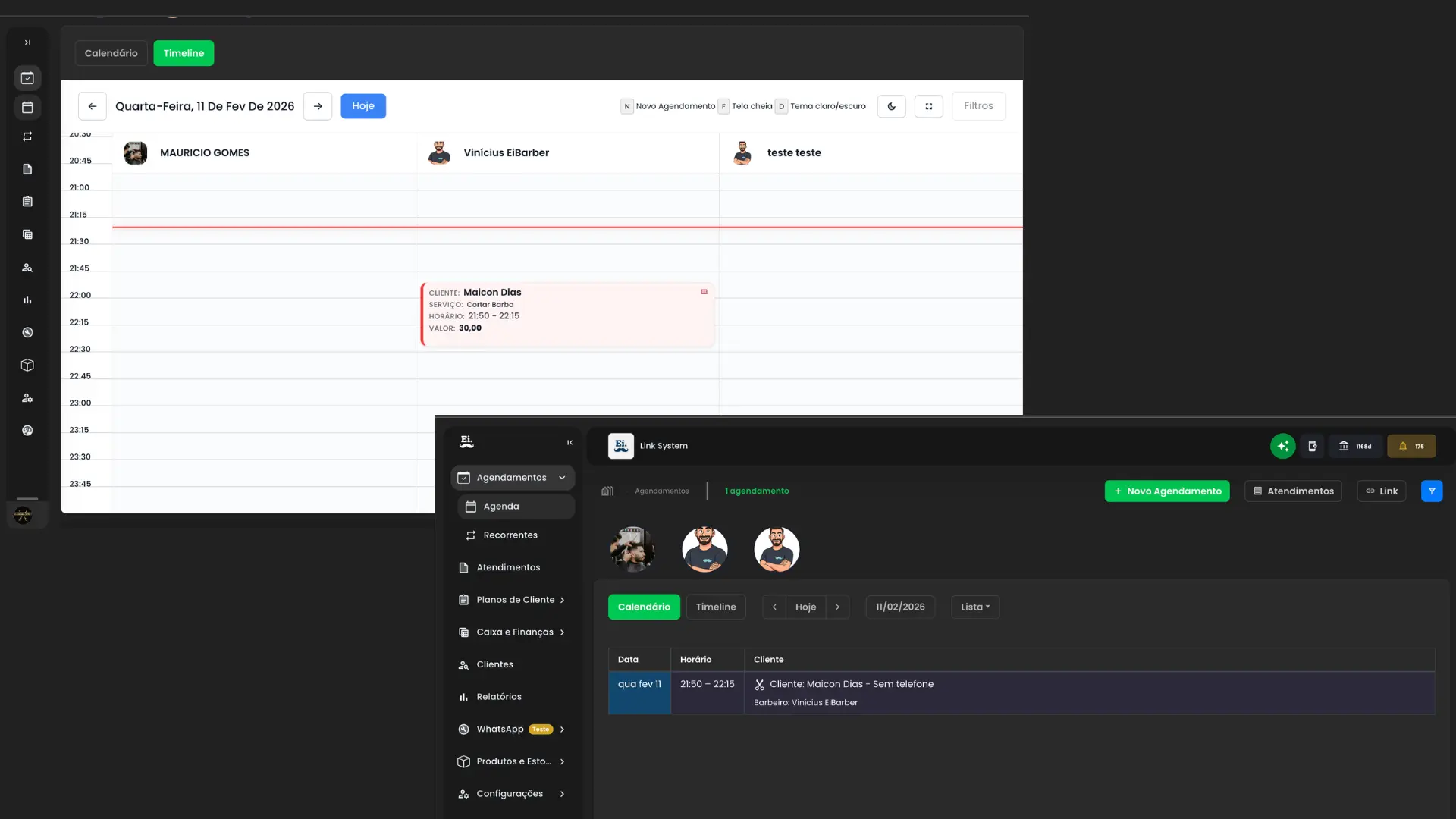Click the blue filter icon beside Link
This screenshot has width=1456, height=819.
(x=1432, y=491)
